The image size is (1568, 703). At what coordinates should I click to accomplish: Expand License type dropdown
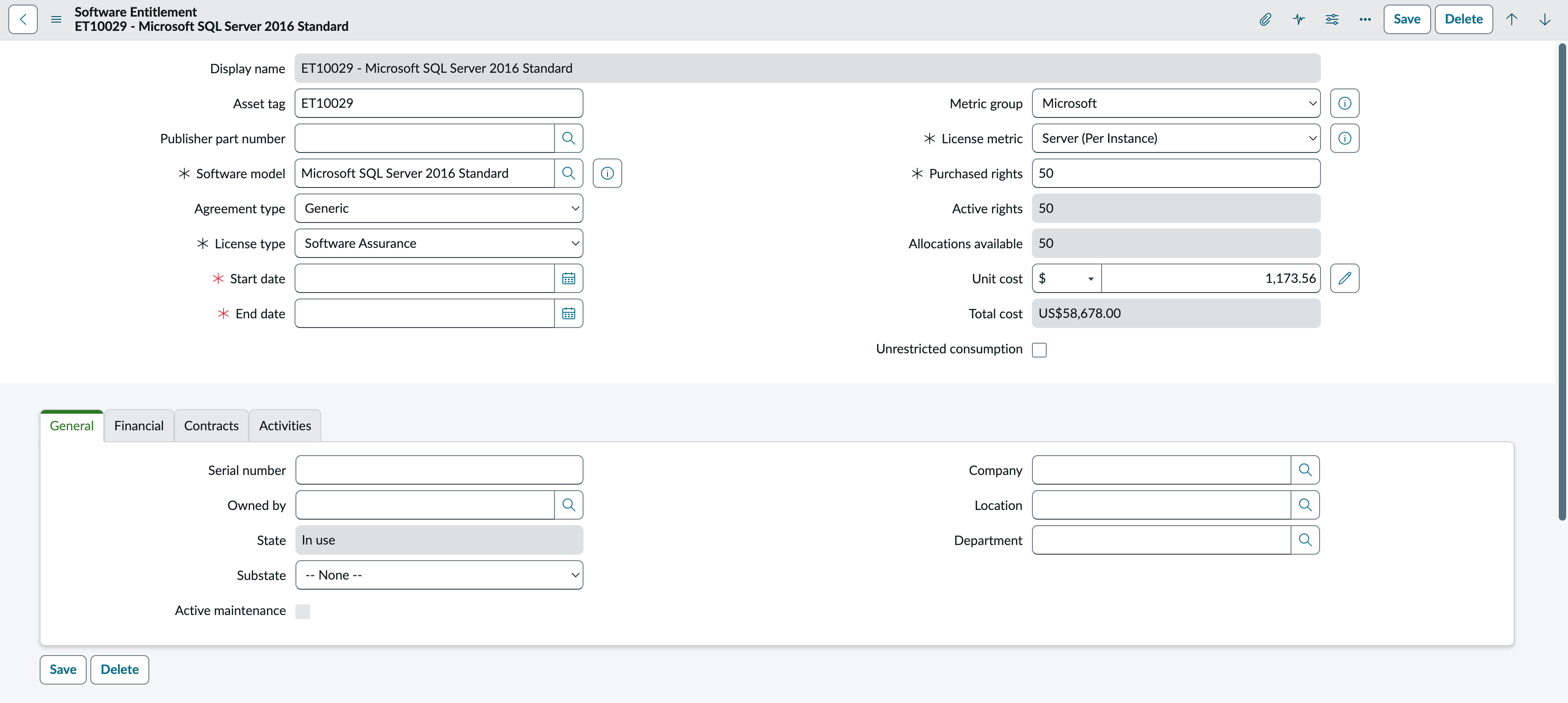coord(439,243)
